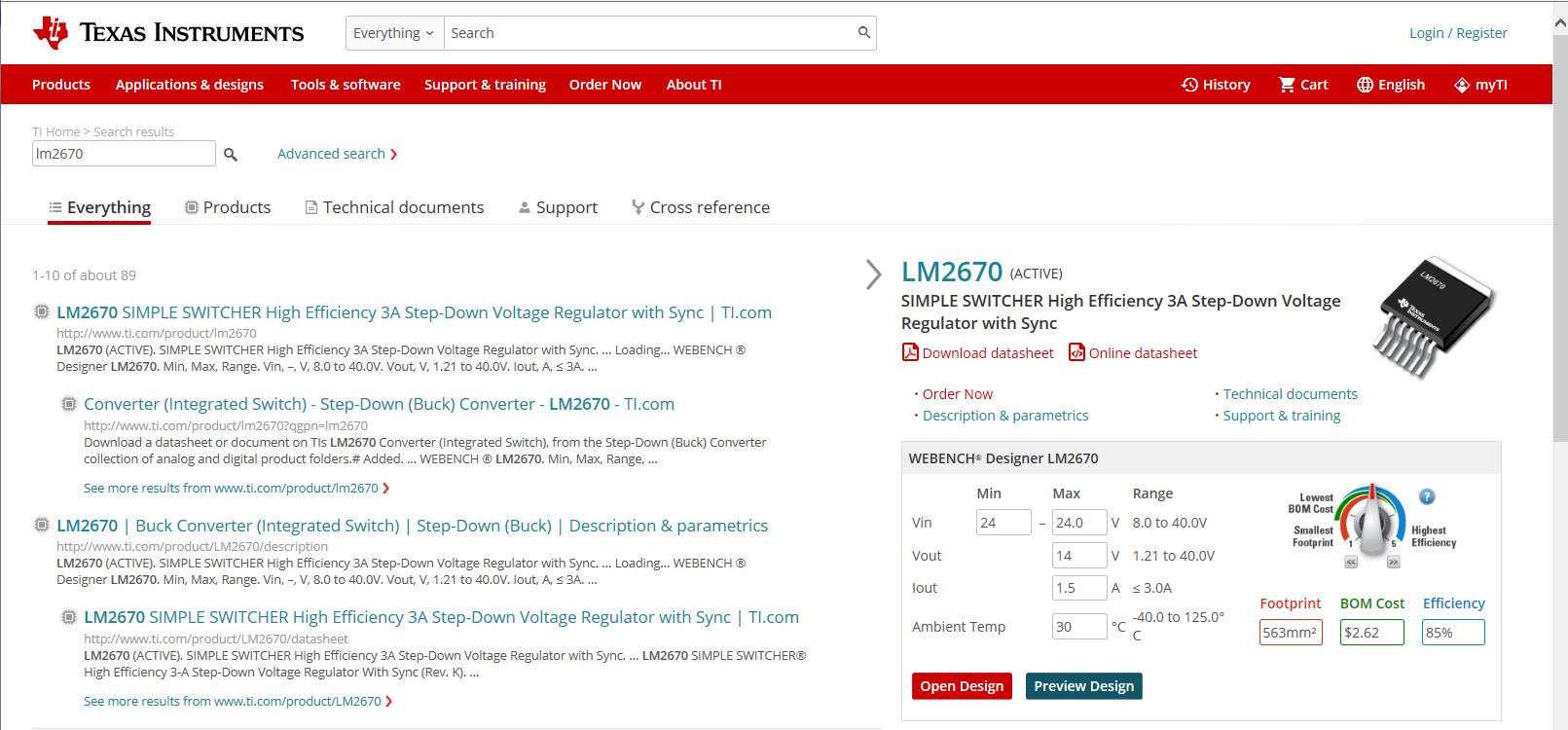
Task: Click the Texas Instruments logo
Action: click(167, 33)
